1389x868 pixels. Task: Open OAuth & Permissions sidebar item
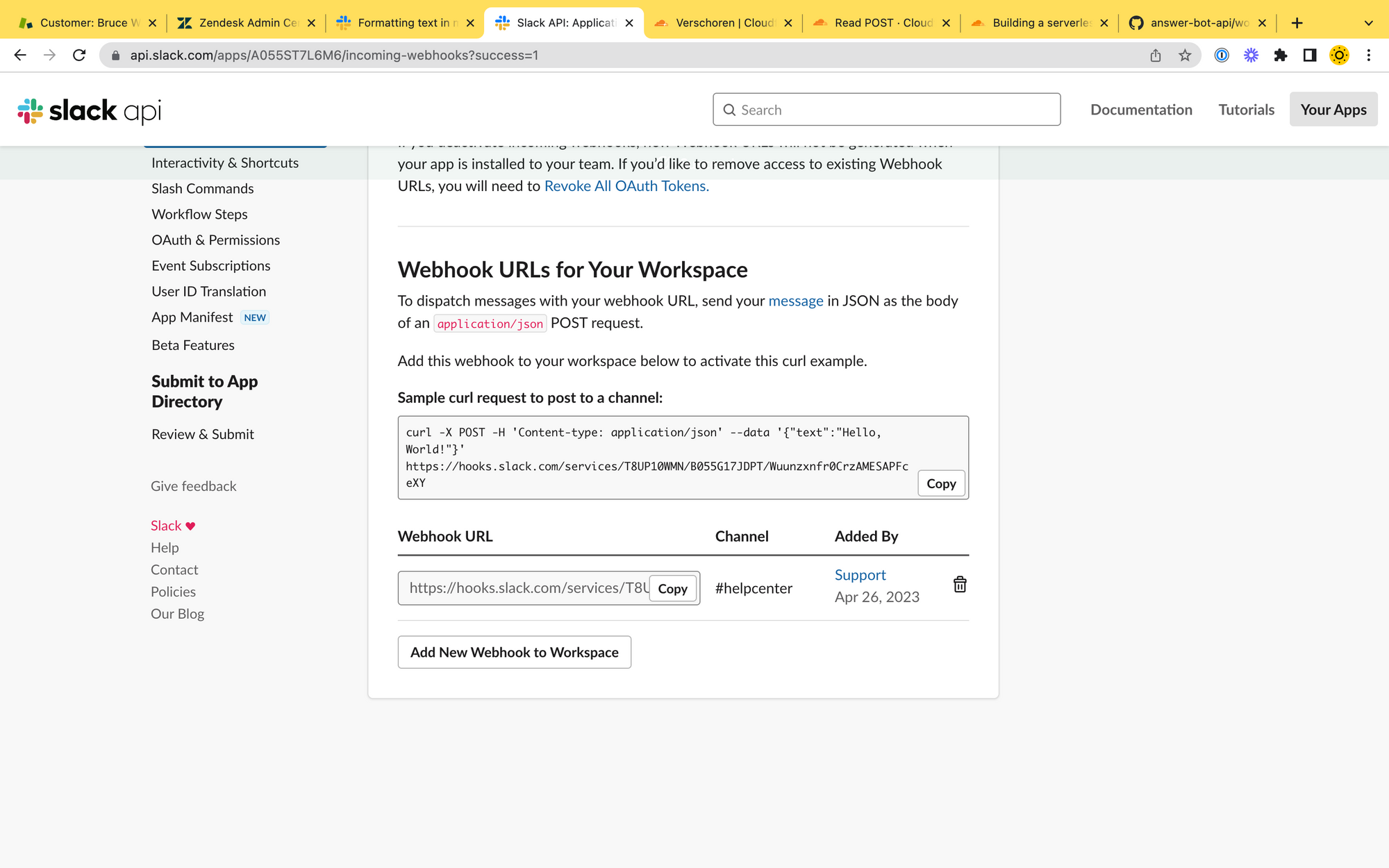215,240
